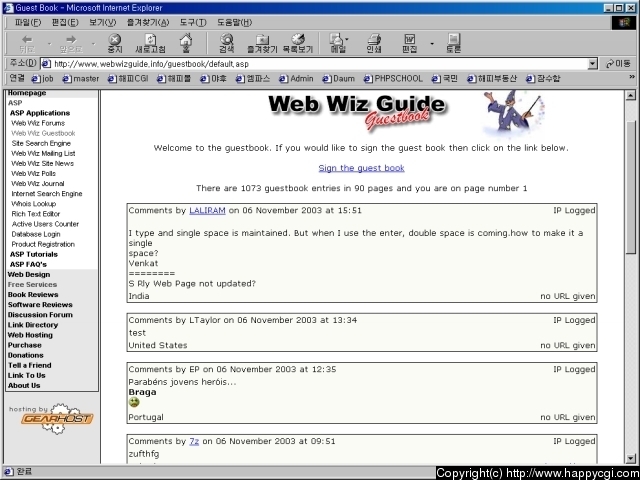Open Web Wiz Polls sidebar link
The image size is (640, 480).
pyautogui.click(x=33, y=173)
